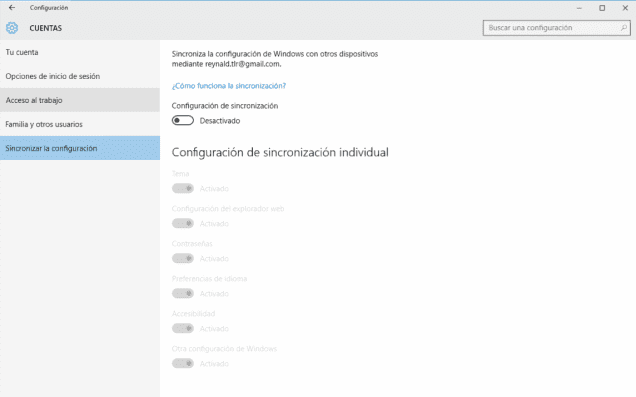Select 'Acceso al trabajo' in sidebar
The height and width of the screenshot is (397, 636).
[x=80, y=100]
